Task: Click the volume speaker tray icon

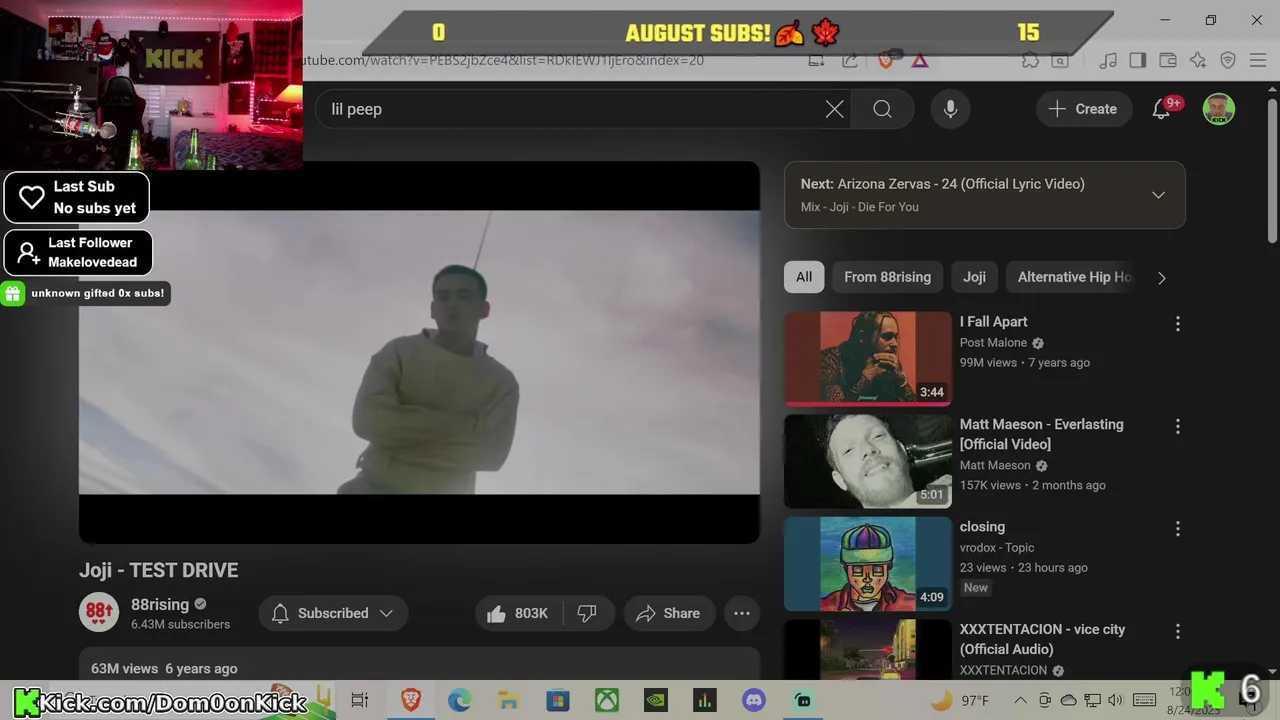Action: [x=1115, y=700]
